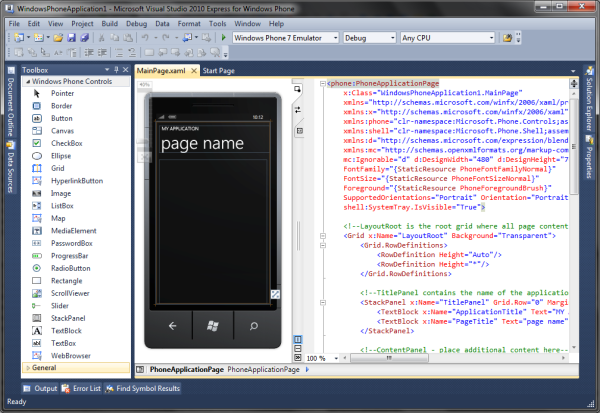600x413 pixels.
Task: Open the 100 % zoom dropdown
Action: (x=336, y=359)
